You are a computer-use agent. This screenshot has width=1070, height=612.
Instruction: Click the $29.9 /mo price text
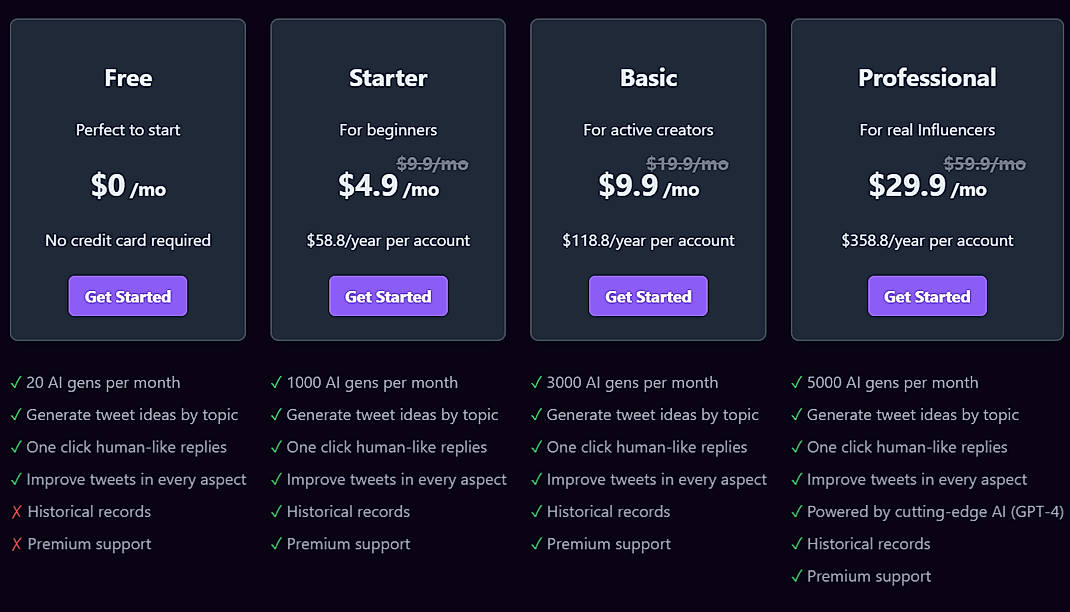[930, 187]
